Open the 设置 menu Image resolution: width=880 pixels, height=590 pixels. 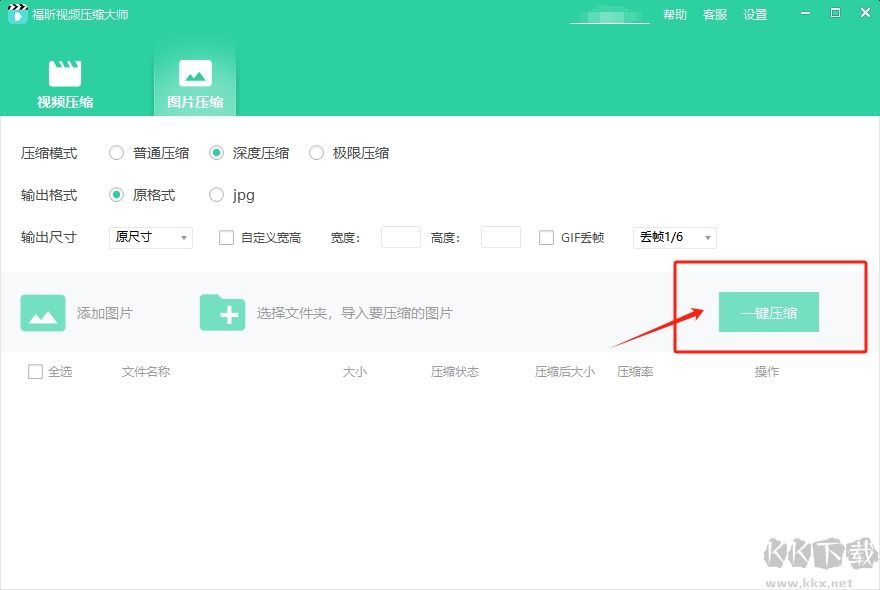pyautogui.click(x=755, y=15)
